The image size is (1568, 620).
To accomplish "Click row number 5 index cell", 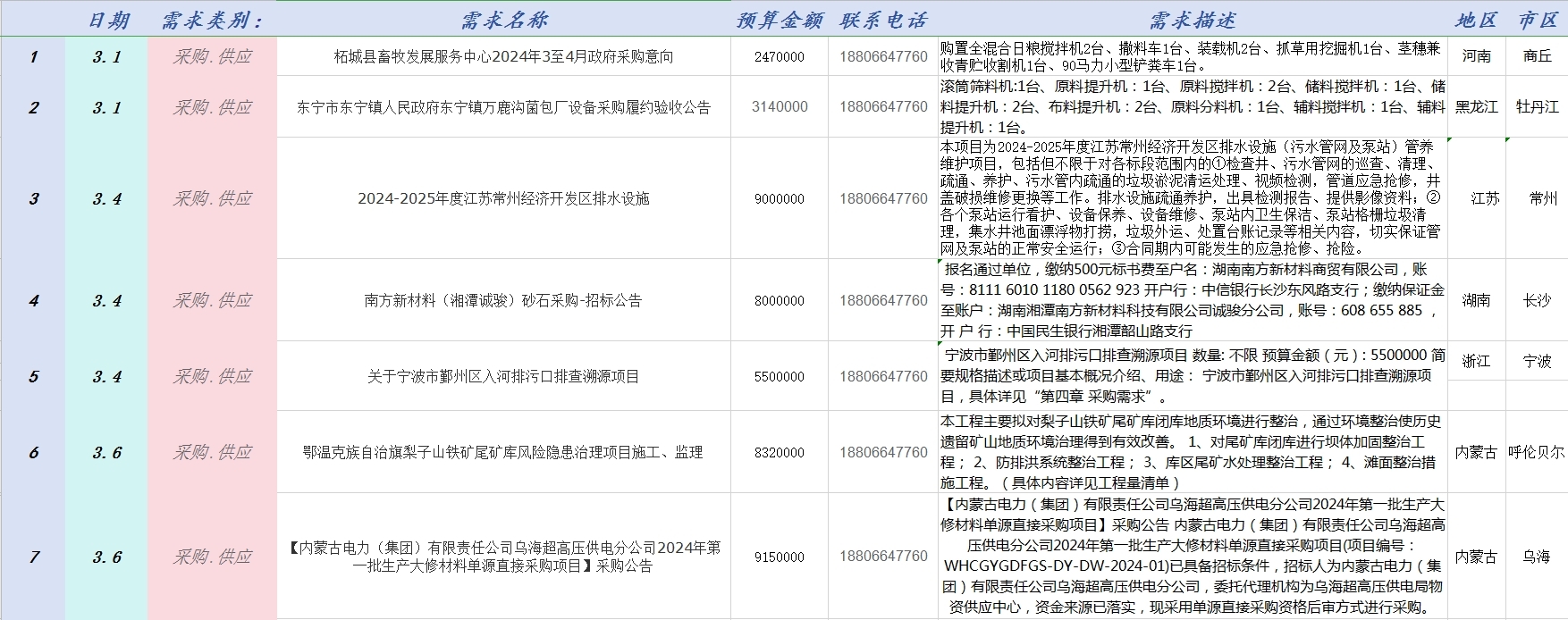I will pyautogui.click(x=33, y=376).
